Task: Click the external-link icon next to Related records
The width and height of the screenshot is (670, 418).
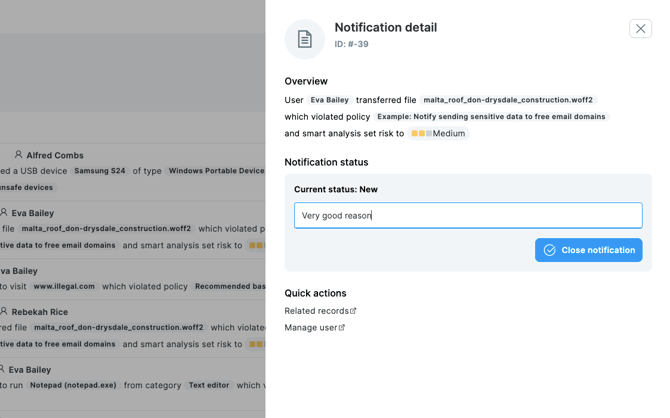Action: pos(353,311)
